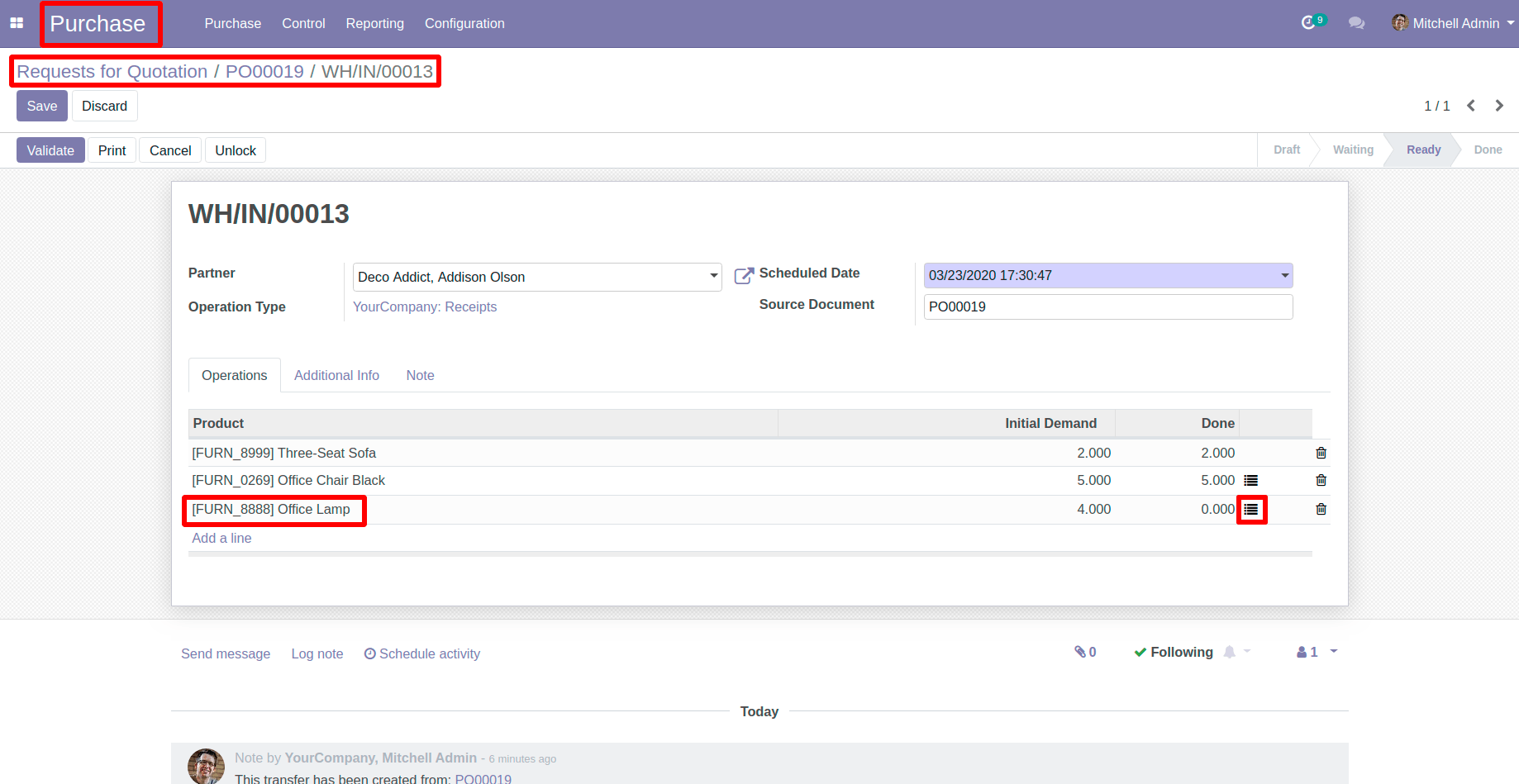Click the Unlock button

[x=236, y=150]
